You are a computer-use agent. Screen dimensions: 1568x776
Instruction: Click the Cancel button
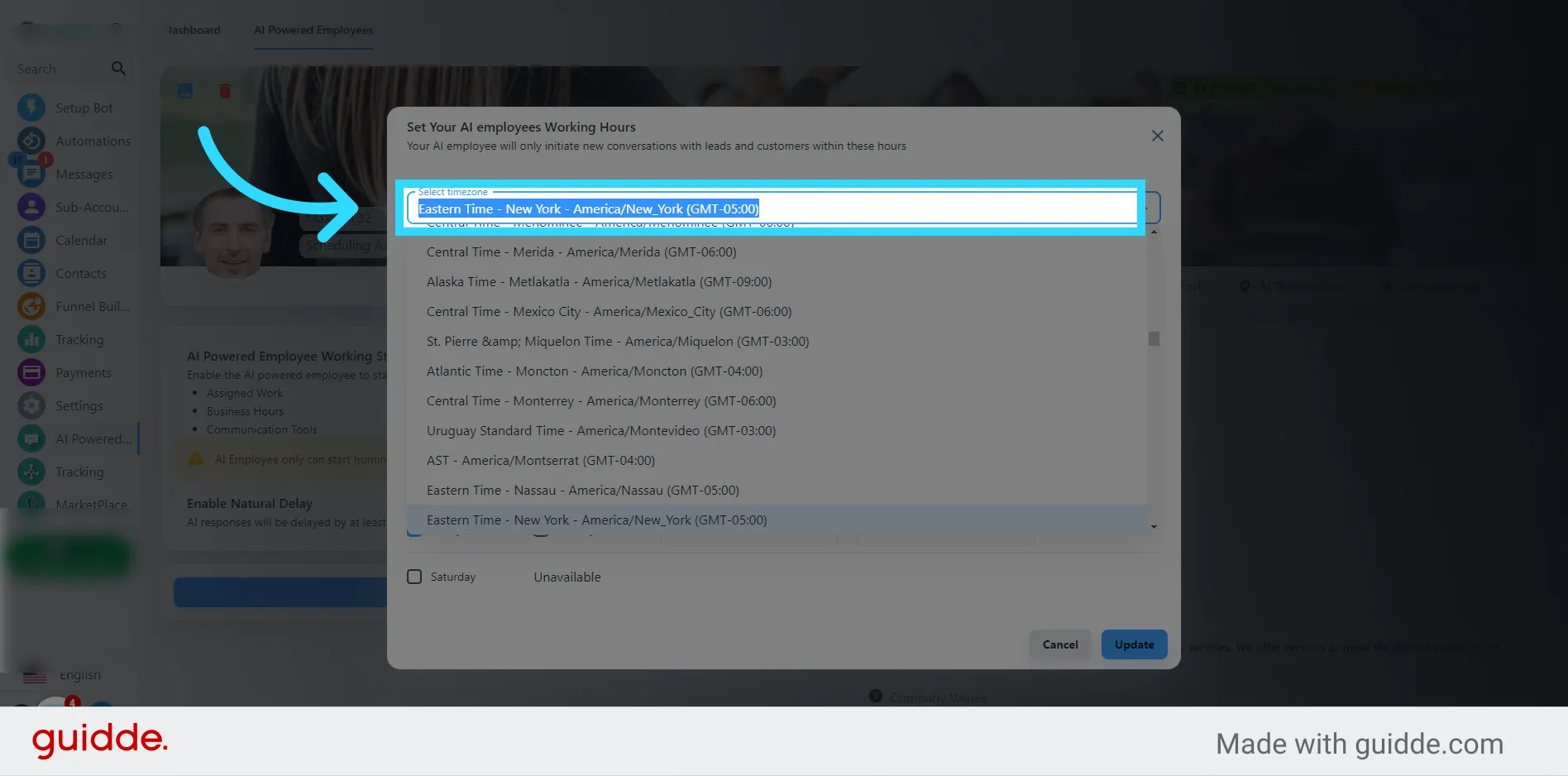1060,644
